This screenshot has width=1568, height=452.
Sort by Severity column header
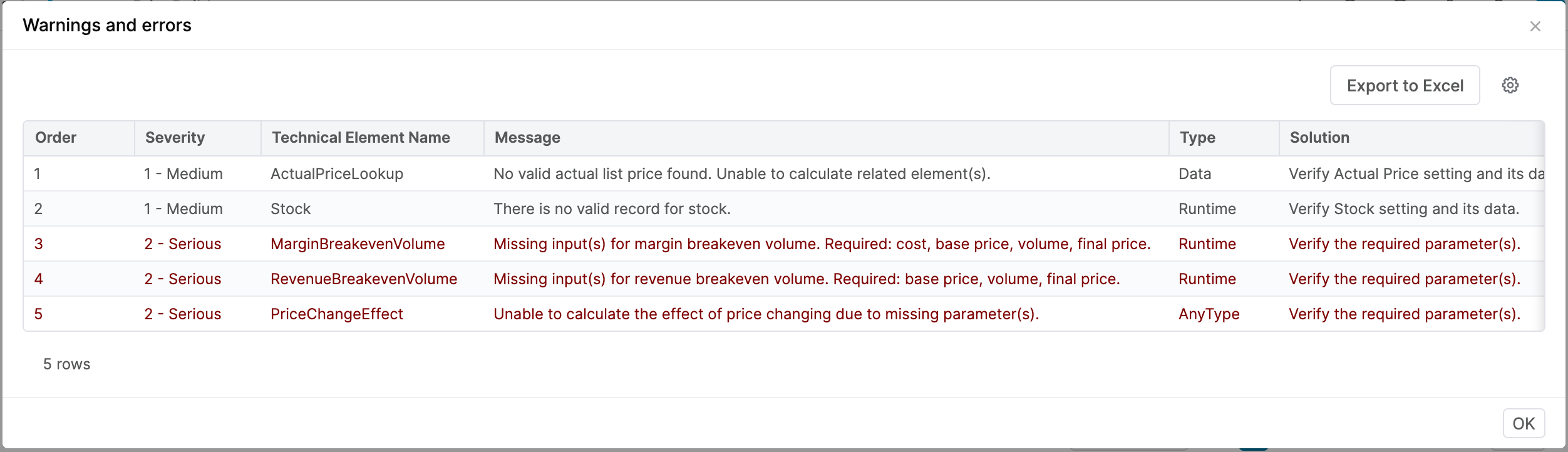(x=175, y=138)
